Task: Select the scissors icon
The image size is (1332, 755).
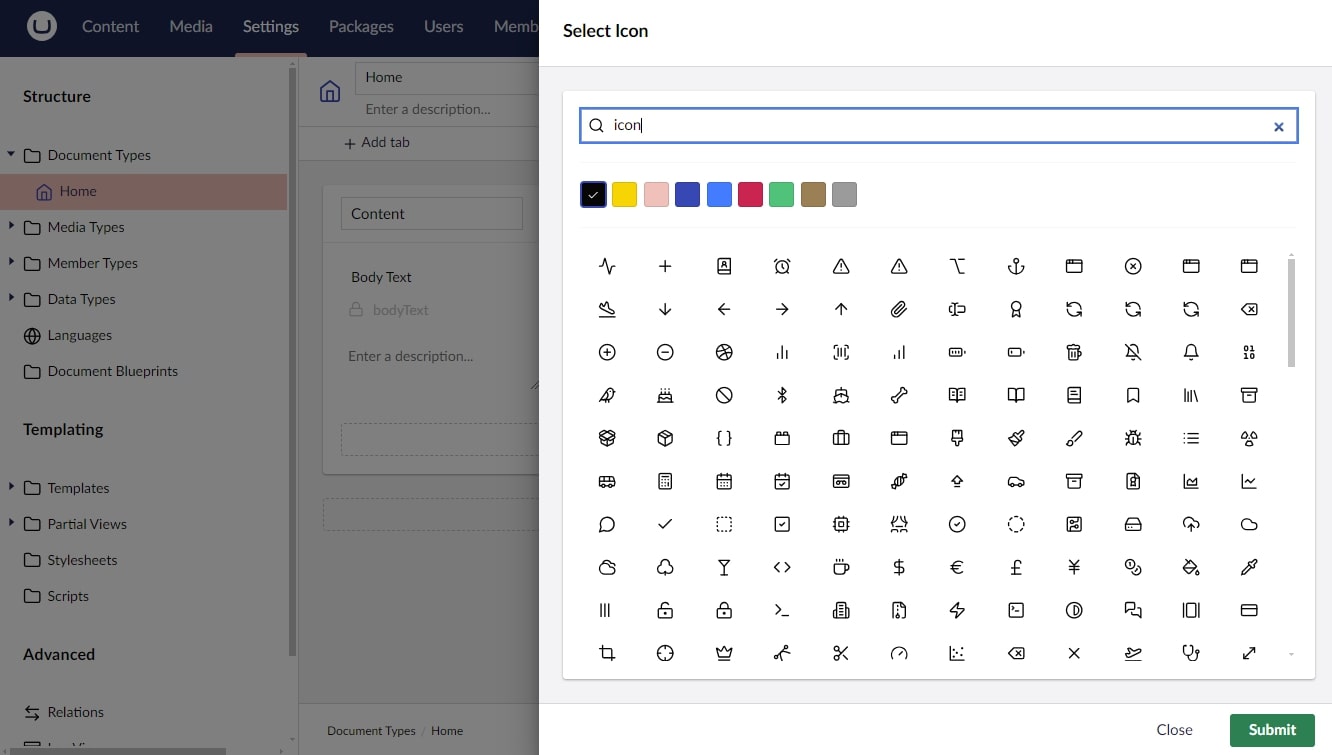Action: pos(841,653)
